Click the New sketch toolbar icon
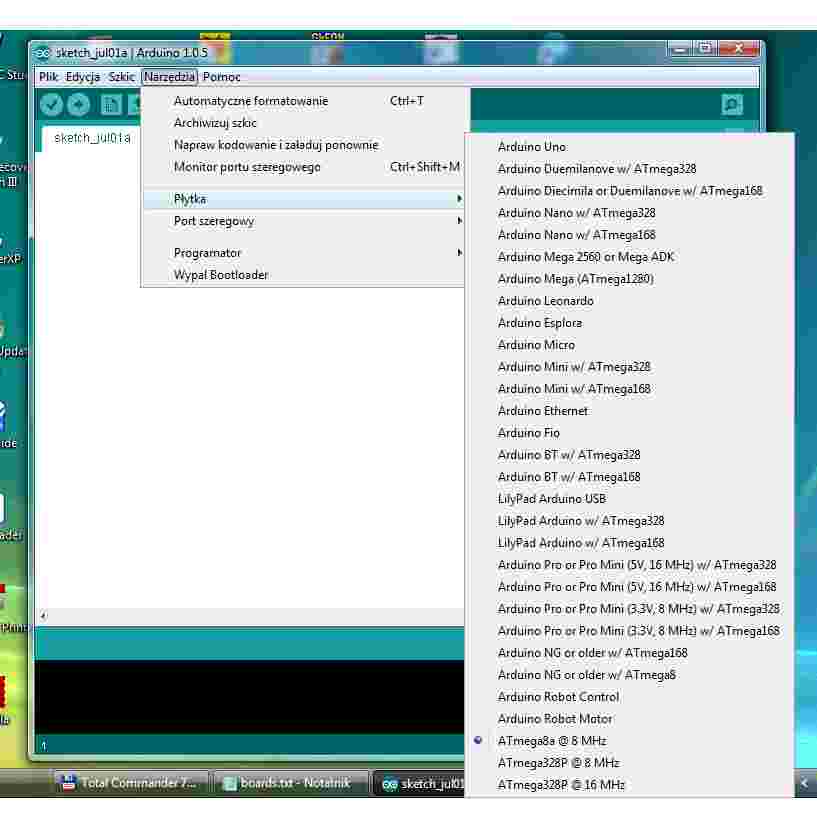 point(111,104)
